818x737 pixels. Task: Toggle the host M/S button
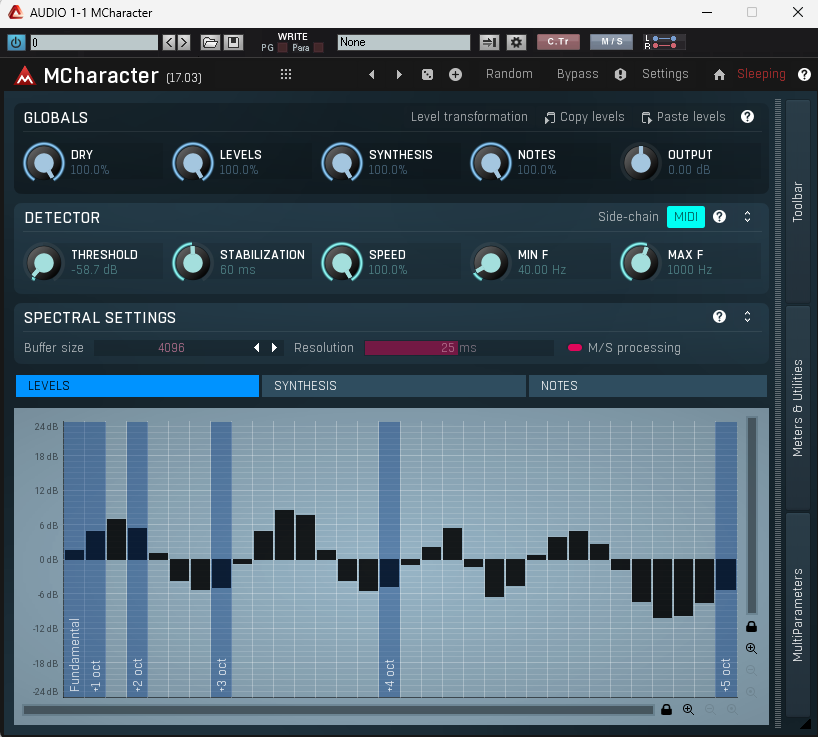(611, 42)
